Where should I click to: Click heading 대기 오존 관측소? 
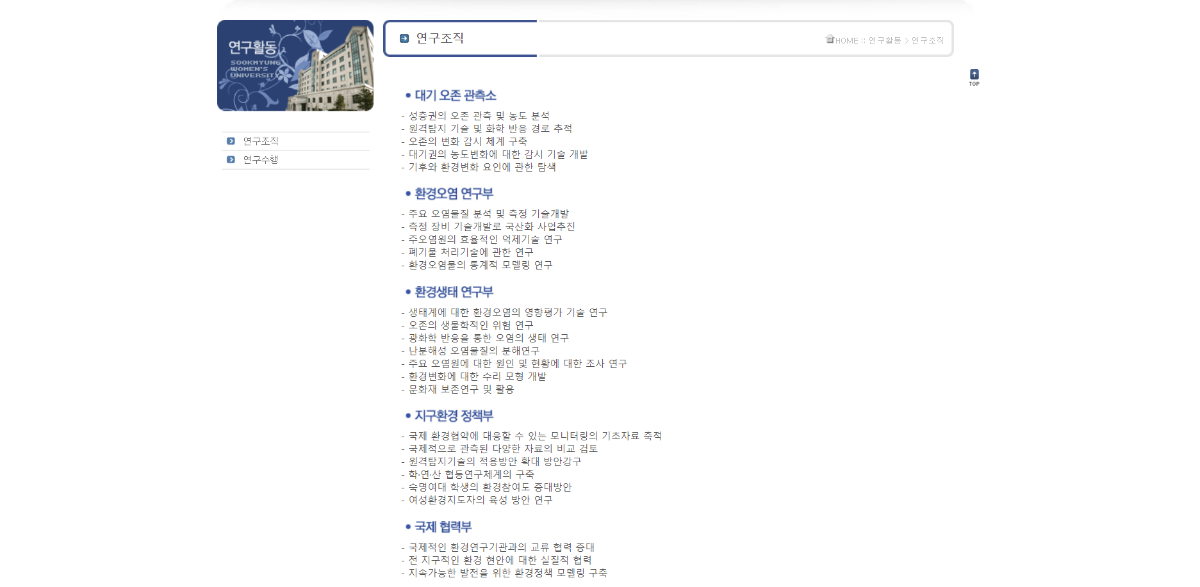(455, 95)
